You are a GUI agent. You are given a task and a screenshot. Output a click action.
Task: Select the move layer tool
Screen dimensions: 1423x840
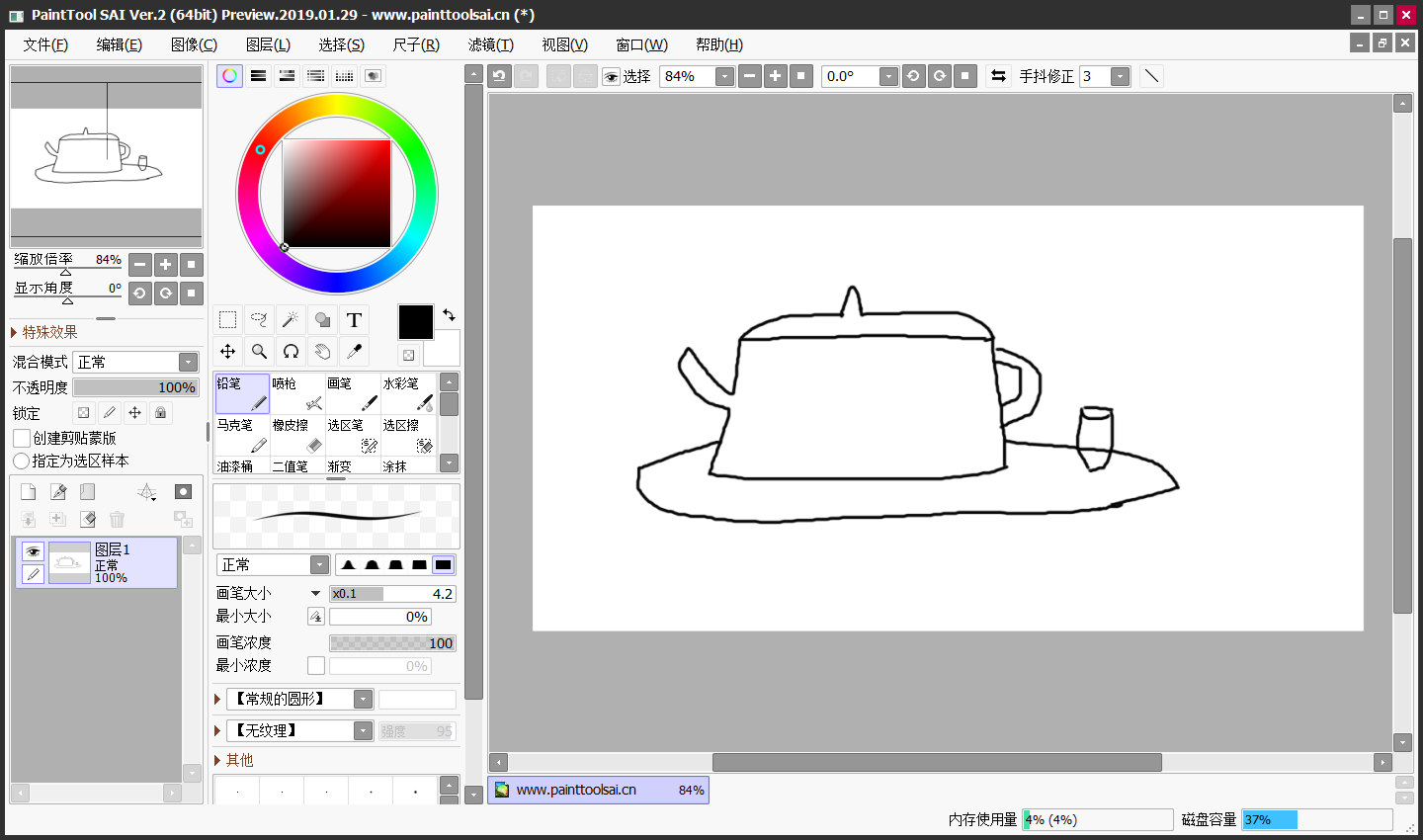[227, 351]
